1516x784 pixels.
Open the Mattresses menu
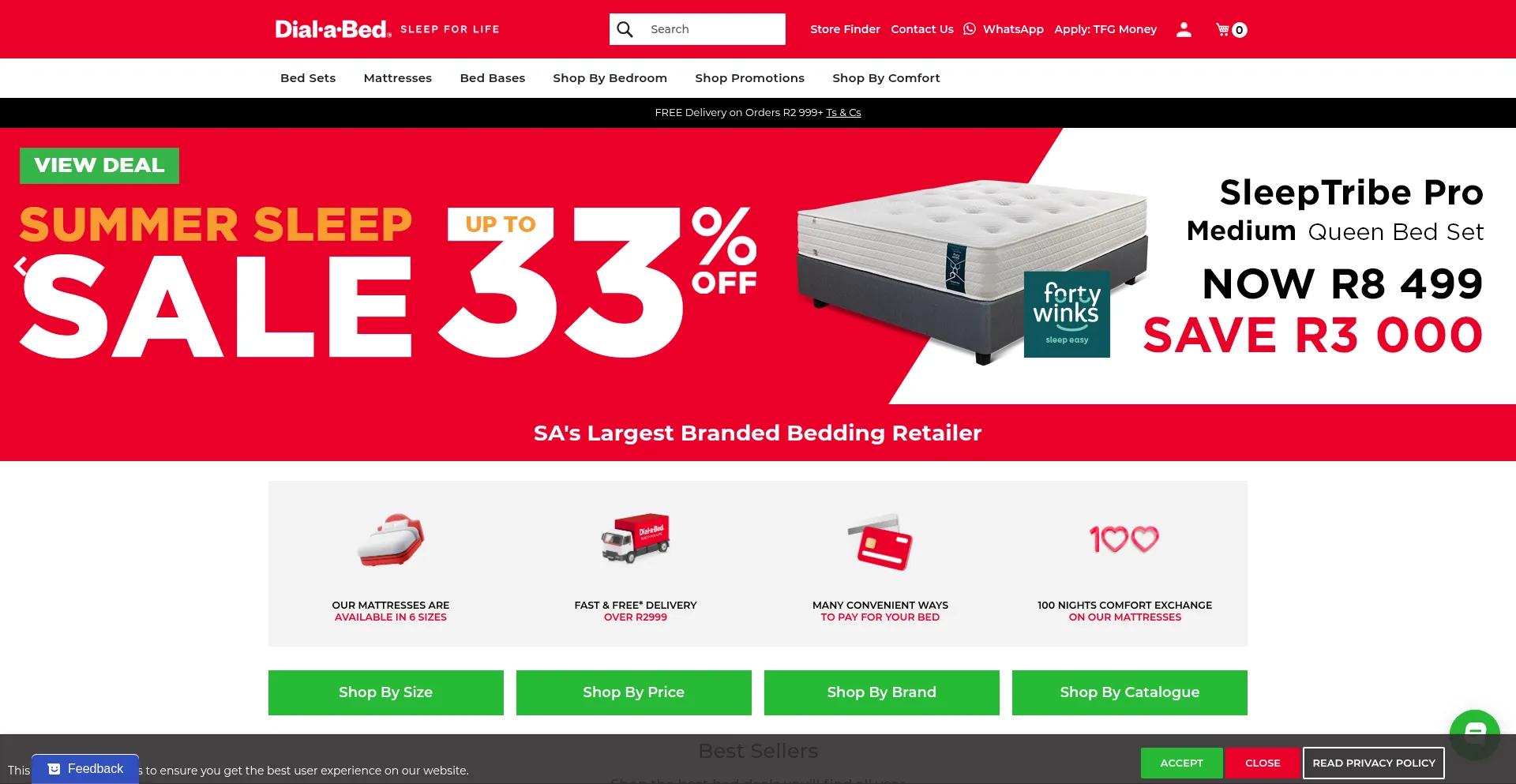(x=398, y=78)
